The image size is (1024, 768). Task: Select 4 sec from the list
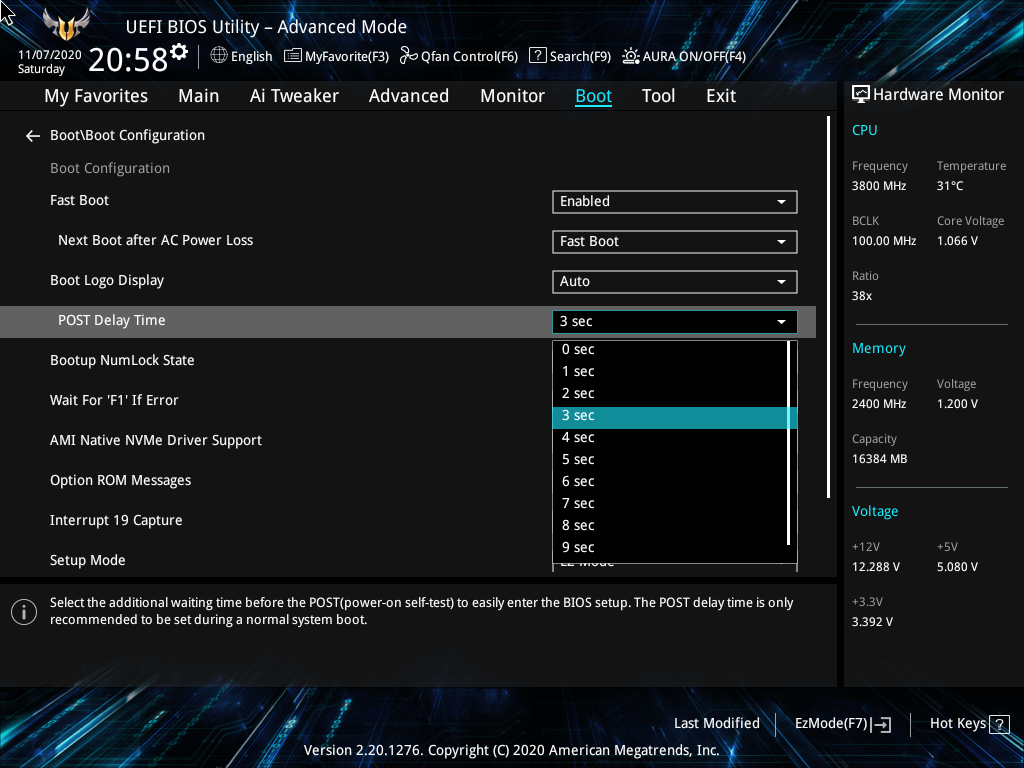[671, 438]
